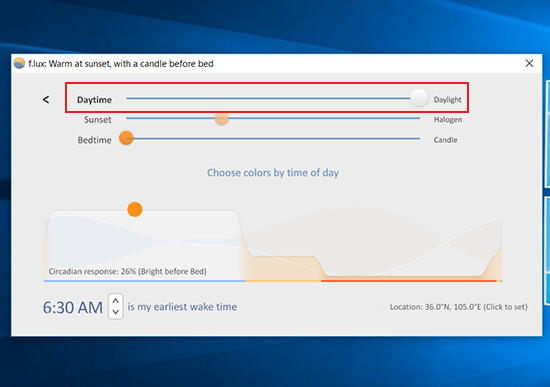Open Choose colors by time of day
The height and width of the screenshot is (387, 550).
[x=273, y=173]
